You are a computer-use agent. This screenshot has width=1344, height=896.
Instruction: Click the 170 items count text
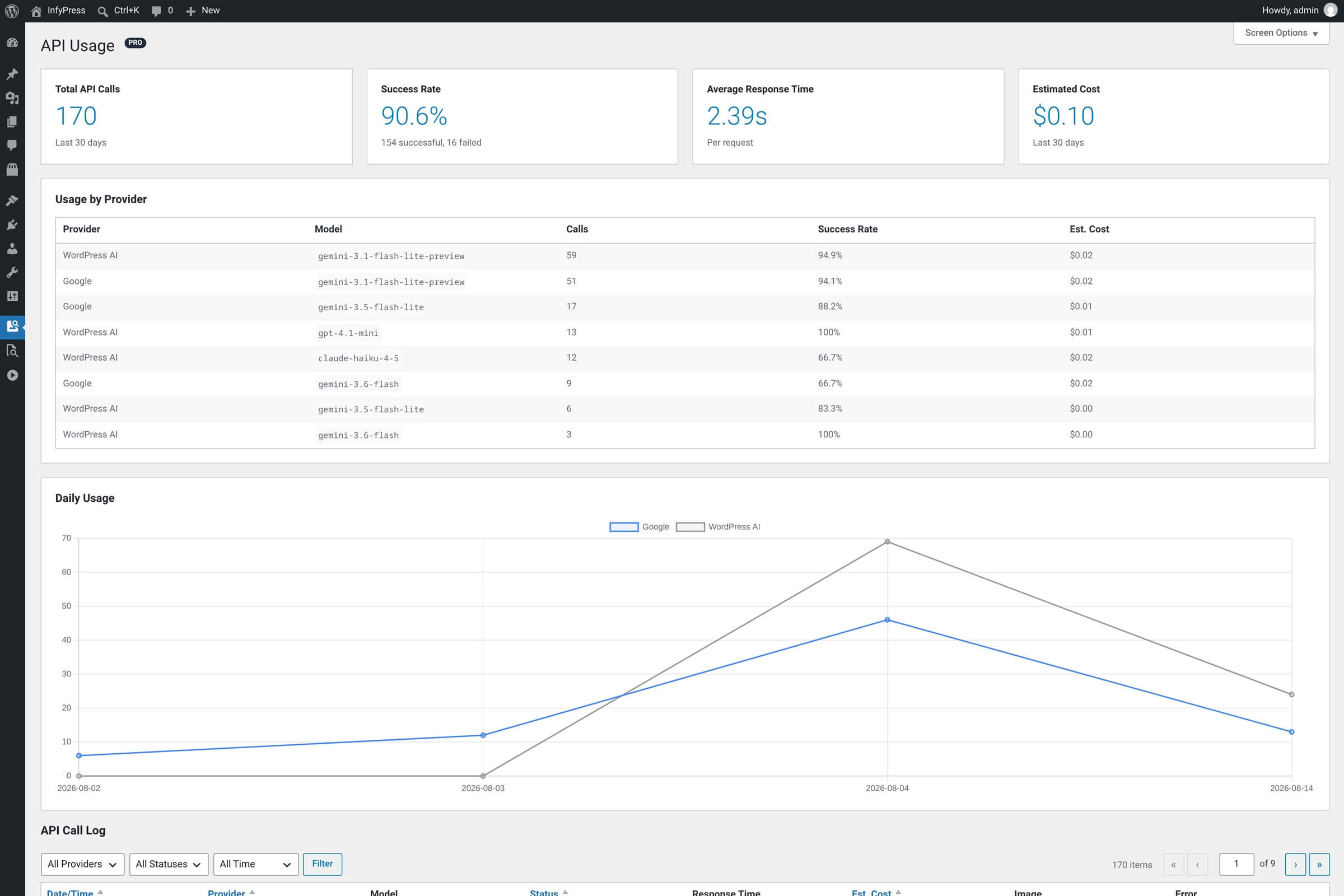click(1131, 865)
